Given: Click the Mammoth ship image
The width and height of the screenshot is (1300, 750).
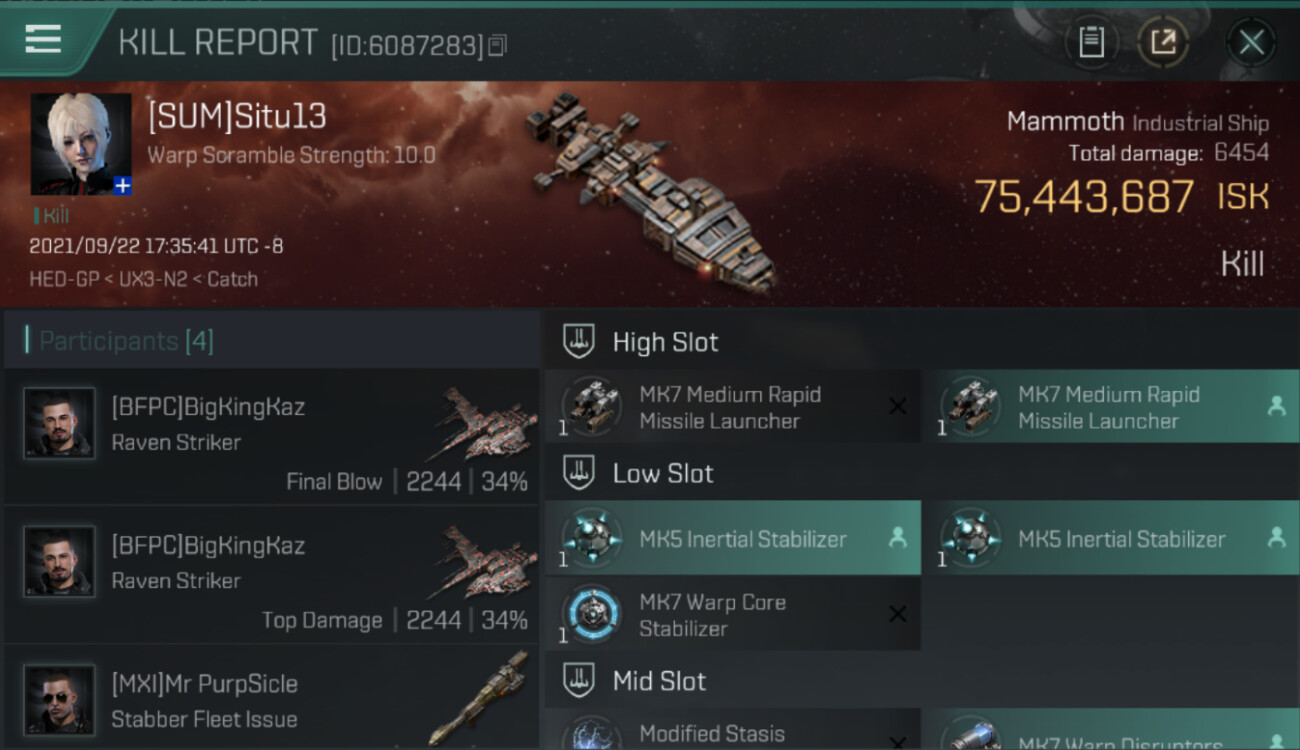Looking at the screenshot, I should [x=650, y=190].
